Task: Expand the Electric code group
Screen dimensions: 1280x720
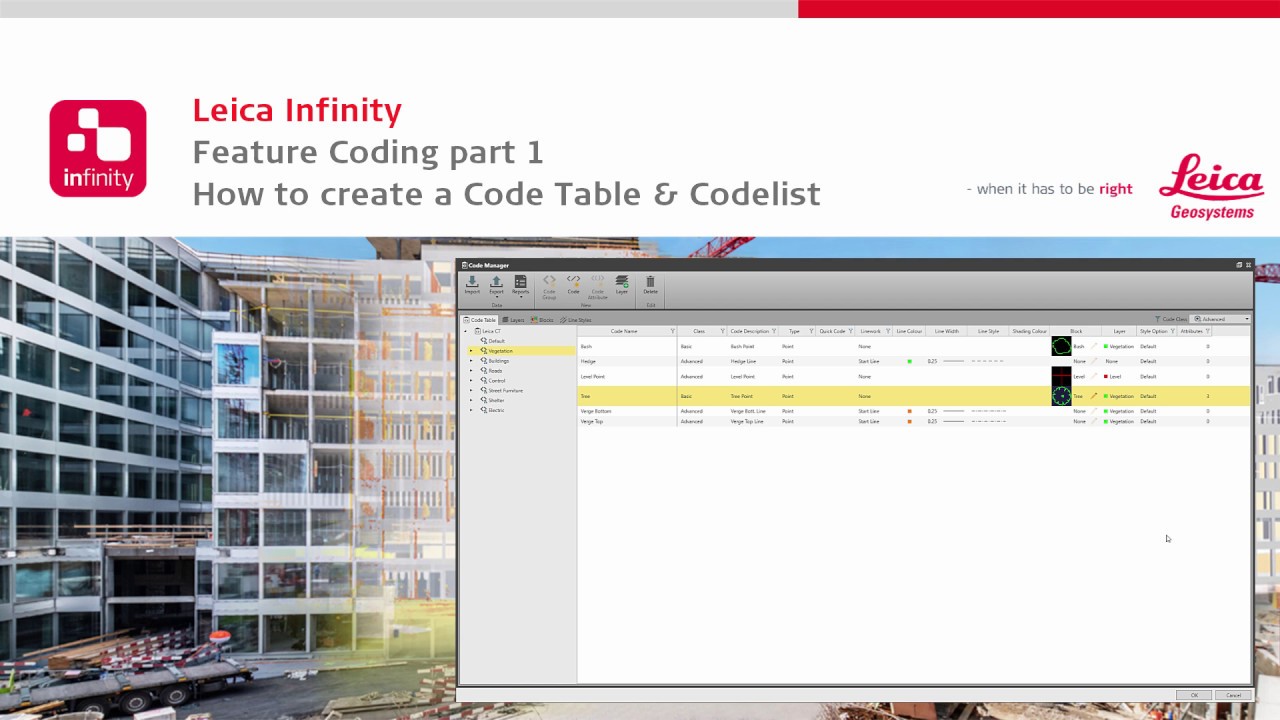Action: pos(471,410)
